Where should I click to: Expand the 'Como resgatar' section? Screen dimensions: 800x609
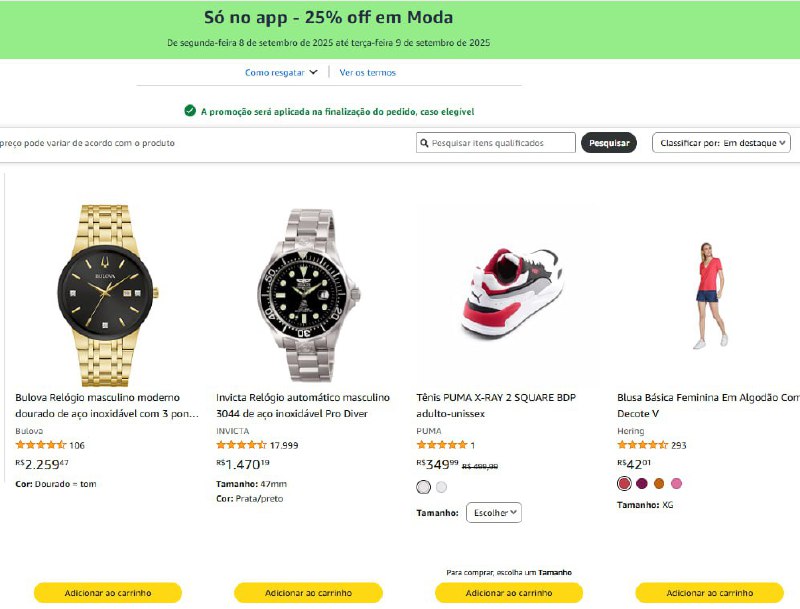281,72
